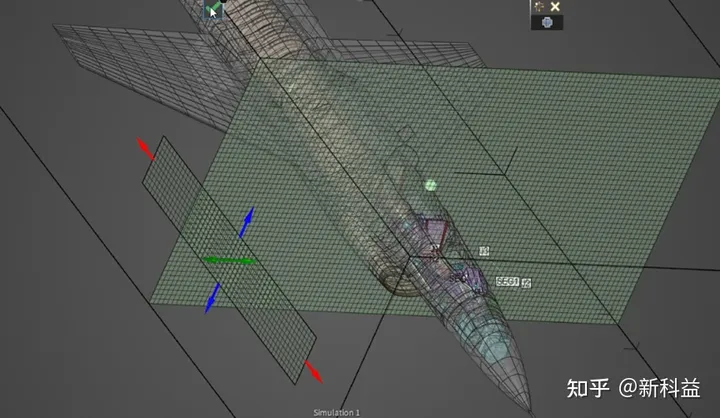Image resolution: width=720 pixels, height=418 pixels.
Task: Grab the upper red arrow handle
Action: click(x=146, y=149)
